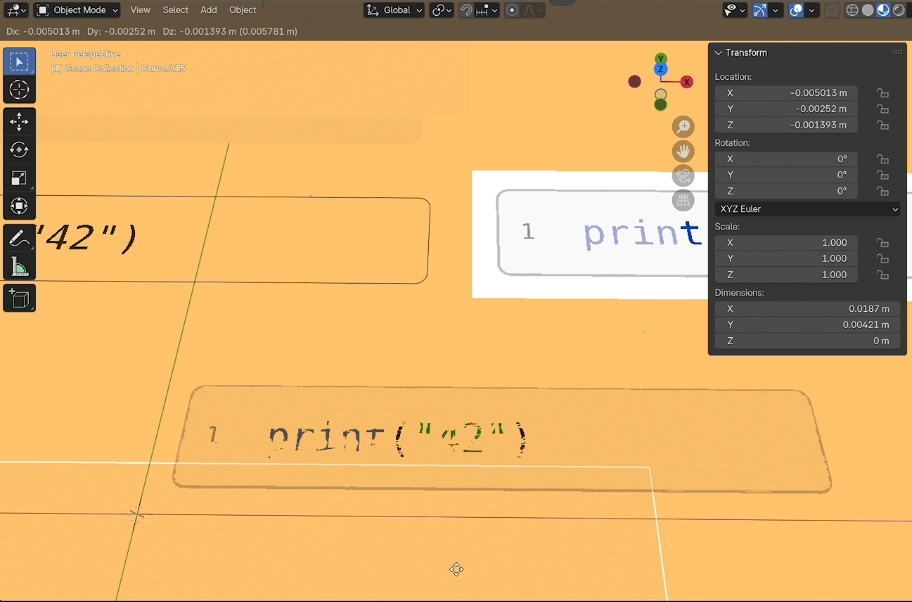Open the Transform panel options grip
Image resolution: width=912 pixels, height=602 pixels.
897,52
